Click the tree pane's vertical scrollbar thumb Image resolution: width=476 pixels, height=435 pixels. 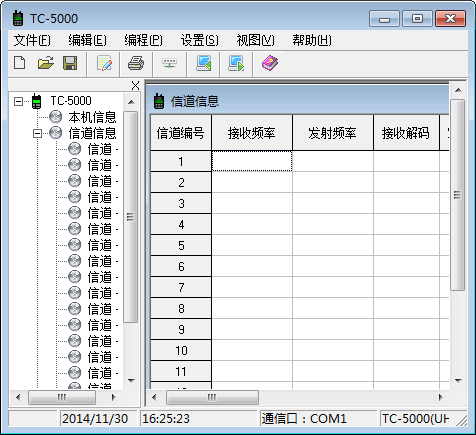[131, 217]
